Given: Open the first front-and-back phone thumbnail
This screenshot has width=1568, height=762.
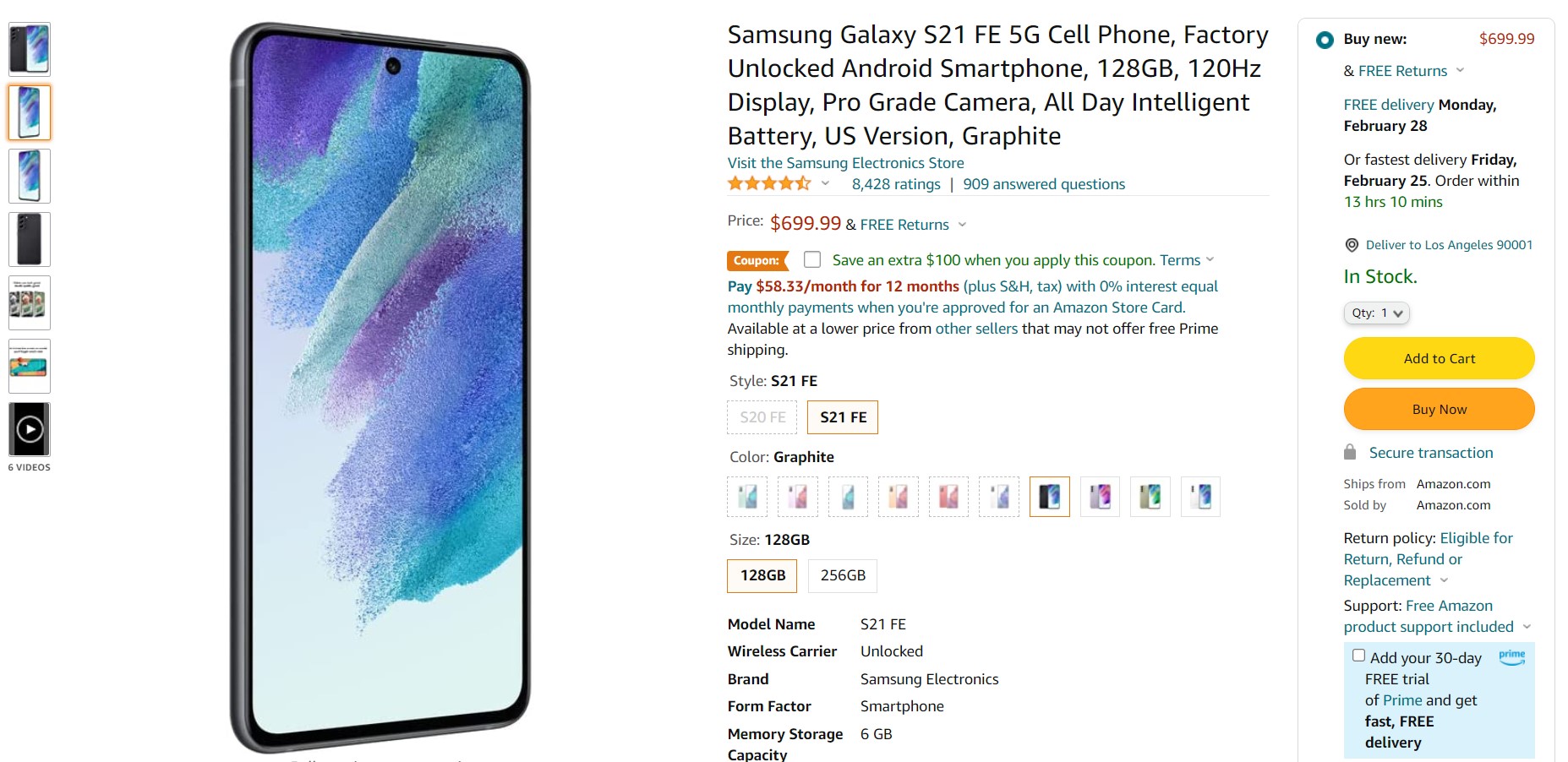Looking at the screenshot, I should [x=30, y=49].
